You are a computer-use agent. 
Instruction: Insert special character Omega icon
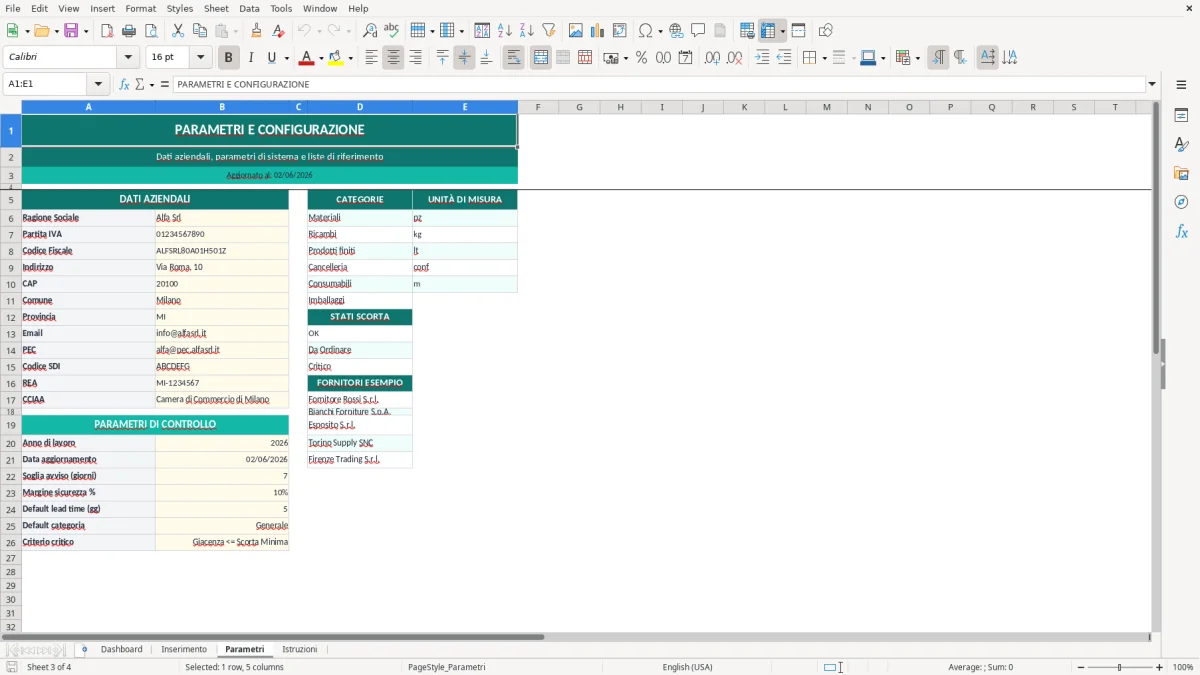(646, 31)
